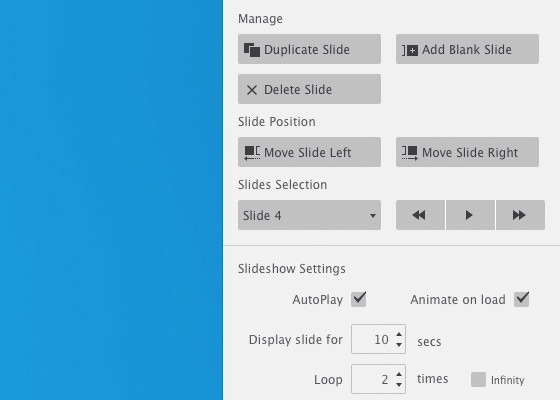Click the Move Slide Left icon
This screenshot has width=560, height=400.
[252, 153]
